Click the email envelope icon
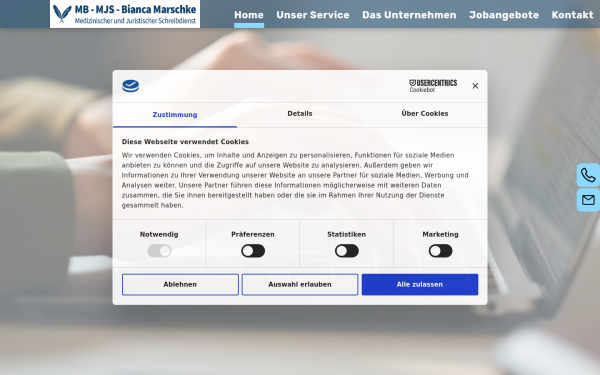The width and height of the screenshot is (600, 375). (588, 200)
